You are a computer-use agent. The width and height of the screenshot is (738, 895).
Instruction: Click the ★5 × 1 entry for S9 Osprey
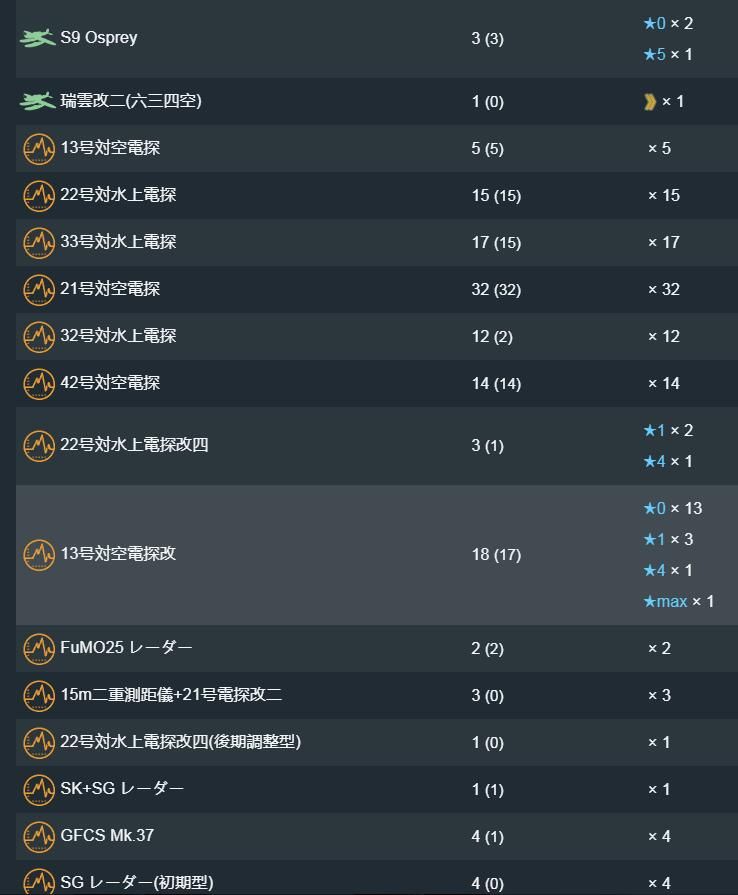tap(668, 54)
